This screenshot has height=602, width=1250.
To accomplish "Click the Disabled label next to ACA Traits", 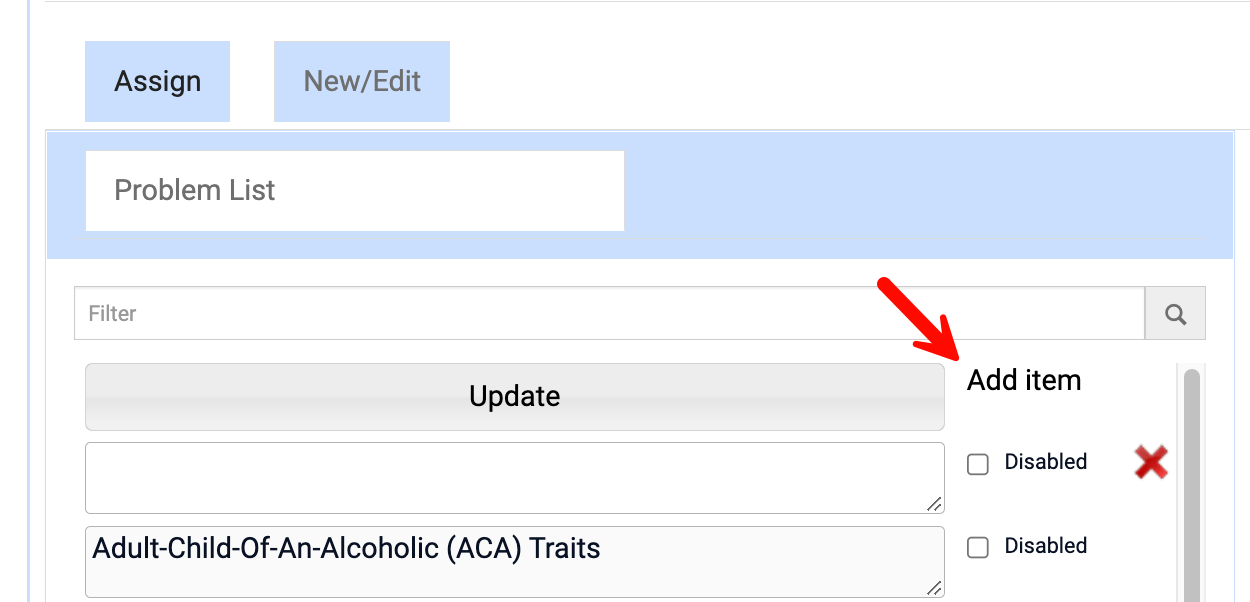I will point(1045,546).
